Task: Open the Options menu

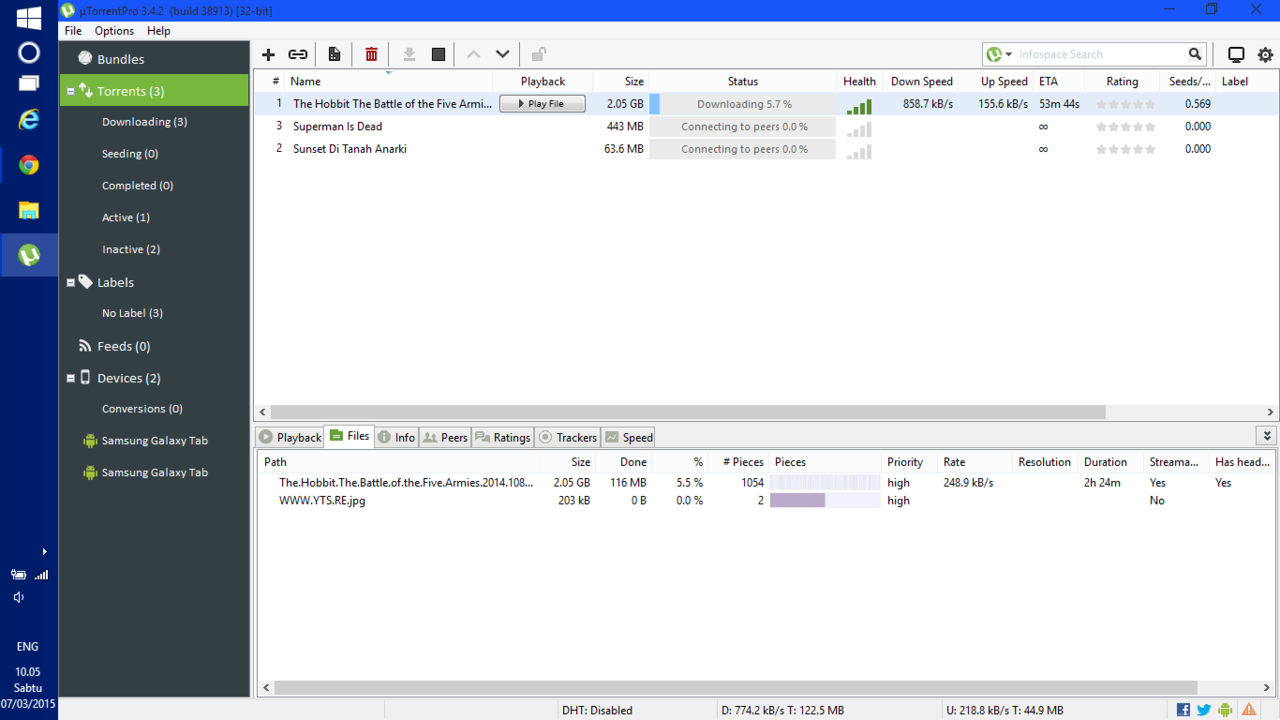Action: click(x=114, y=31)
